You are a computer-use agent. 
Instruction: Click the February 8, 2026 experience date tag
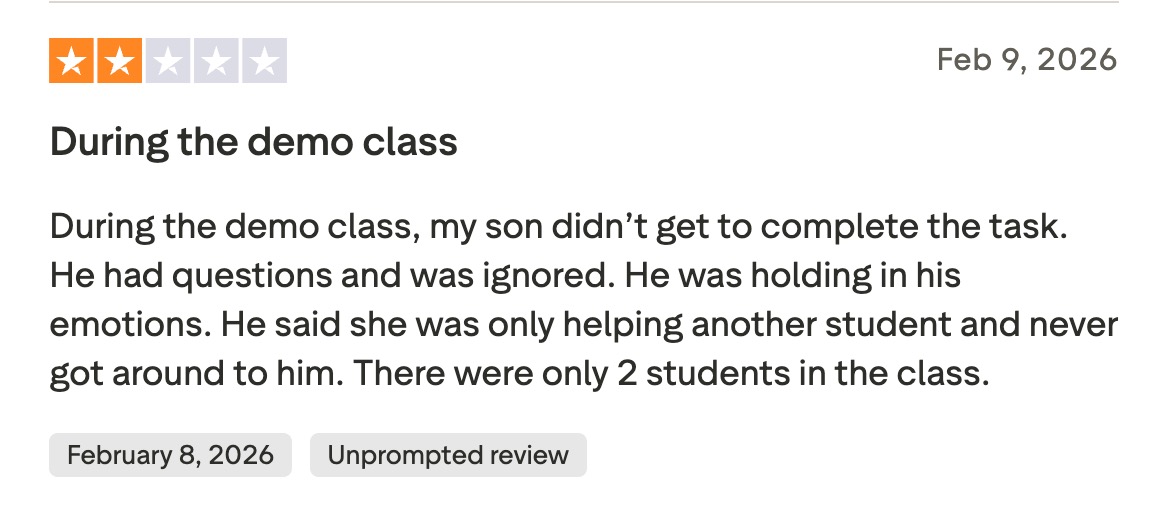click(x=170, y=455)
